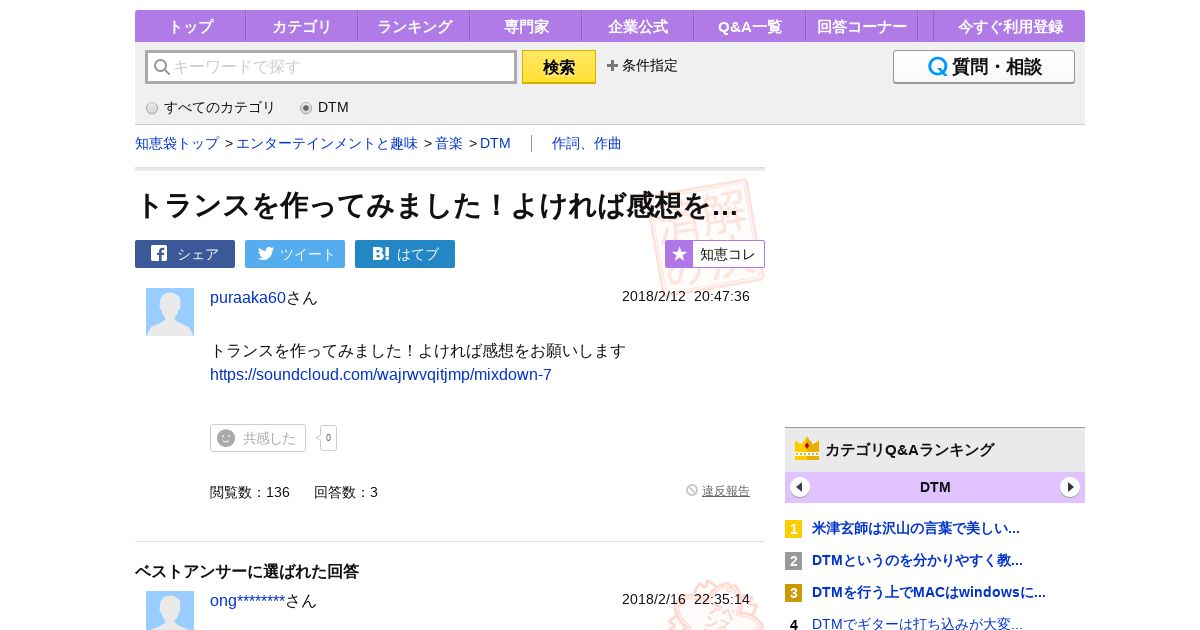Show previous ranking category with left arrow
This screenshot has height=630, width=1200.
coord(800,487)
